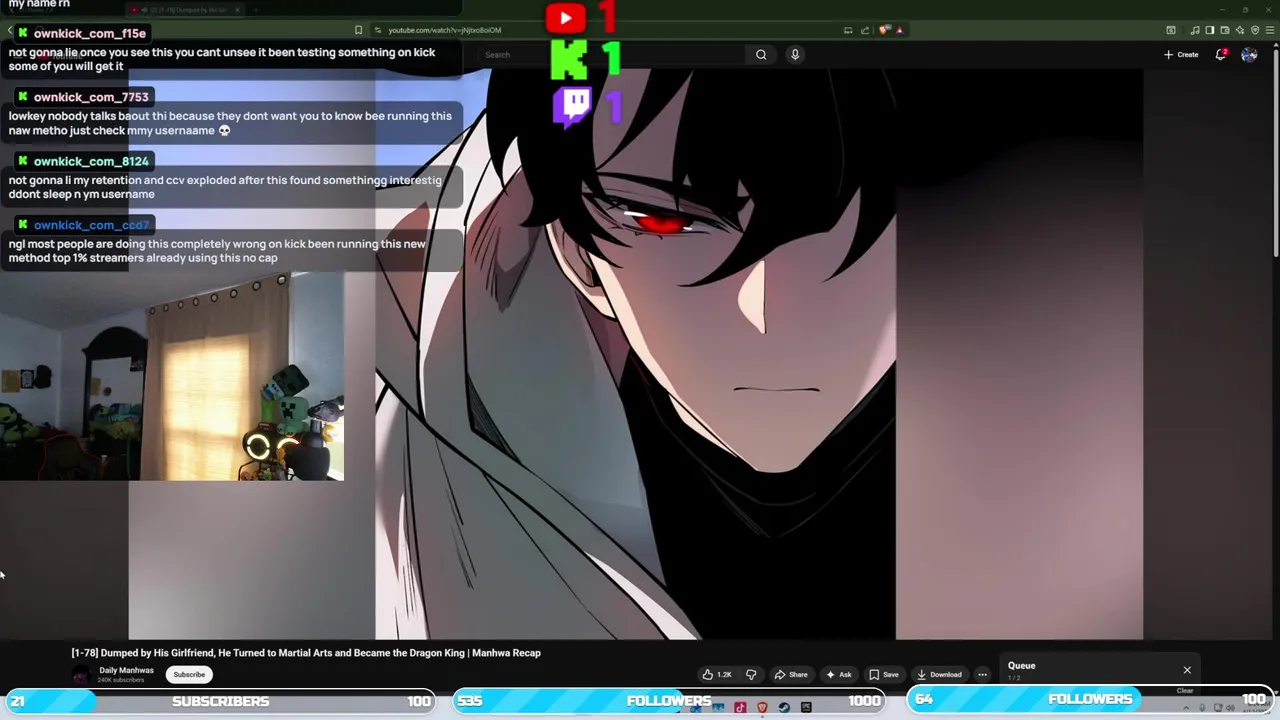Image resolution: width=1280 pixels, height=720 pixels.
Task: Click the browser address bar URL
Action: (444, 30)
